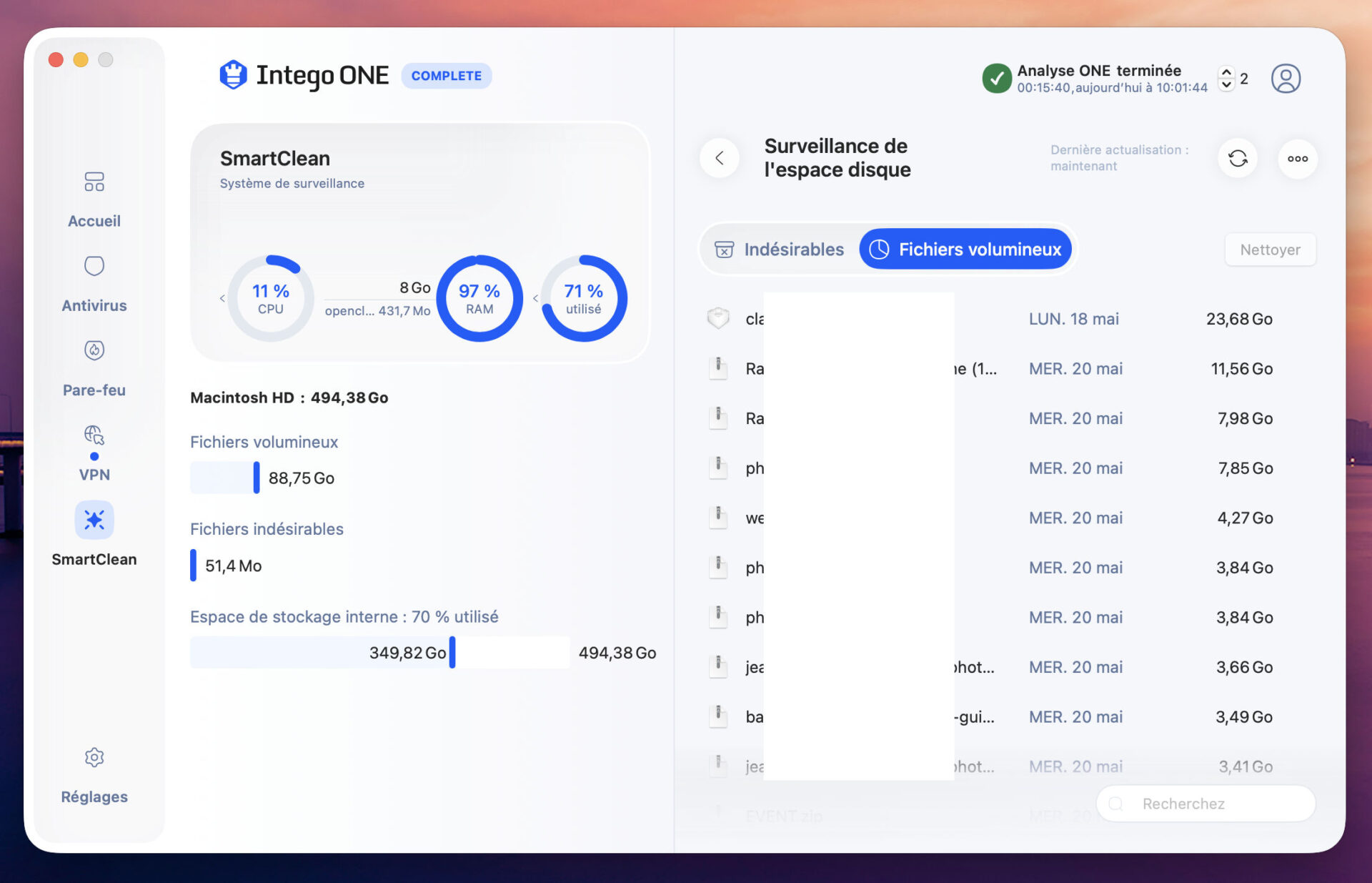The height and width of the screenshot is (883, 1372).
Task: Click the shield file icon for 23,68 Go row
Action: click(718, 318)
